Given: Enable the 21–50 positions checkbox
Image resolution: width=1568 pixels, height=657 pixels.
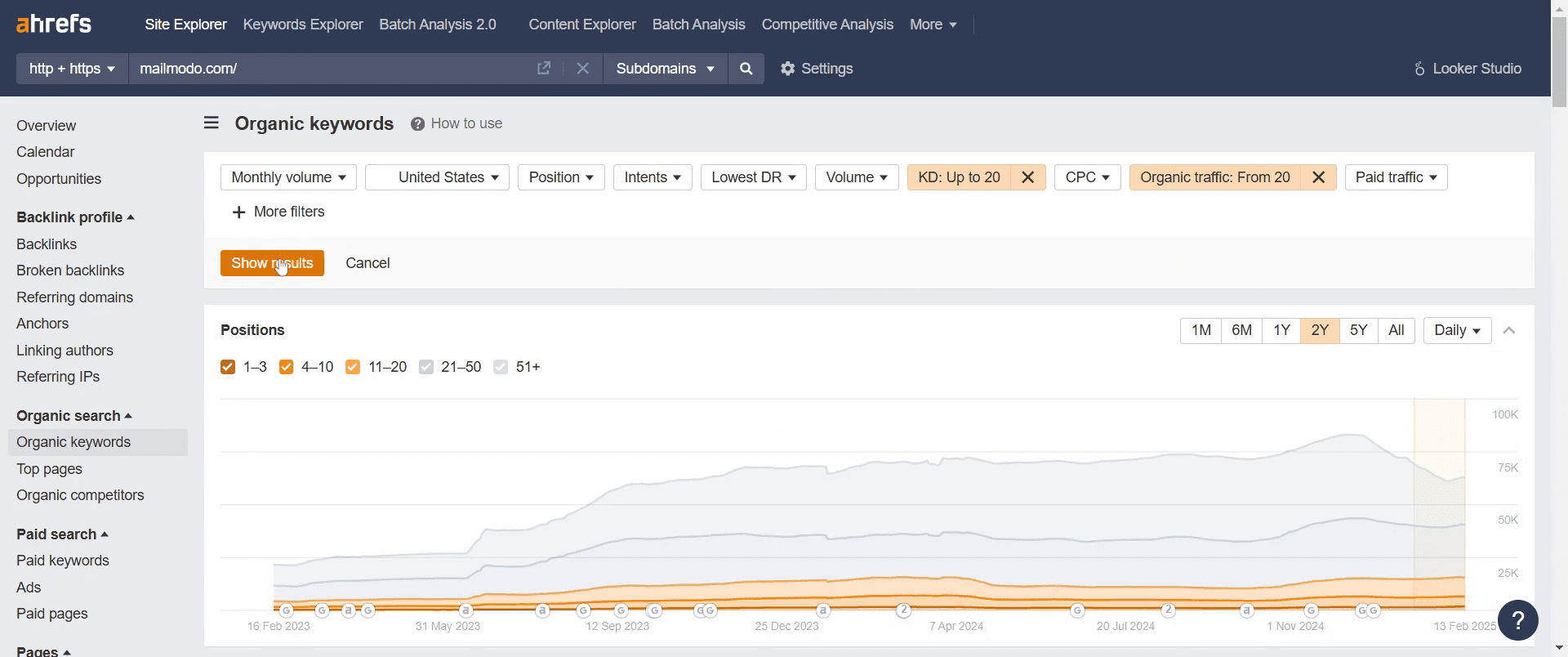Looking at the screenshot, I should [x=426, y=367].
